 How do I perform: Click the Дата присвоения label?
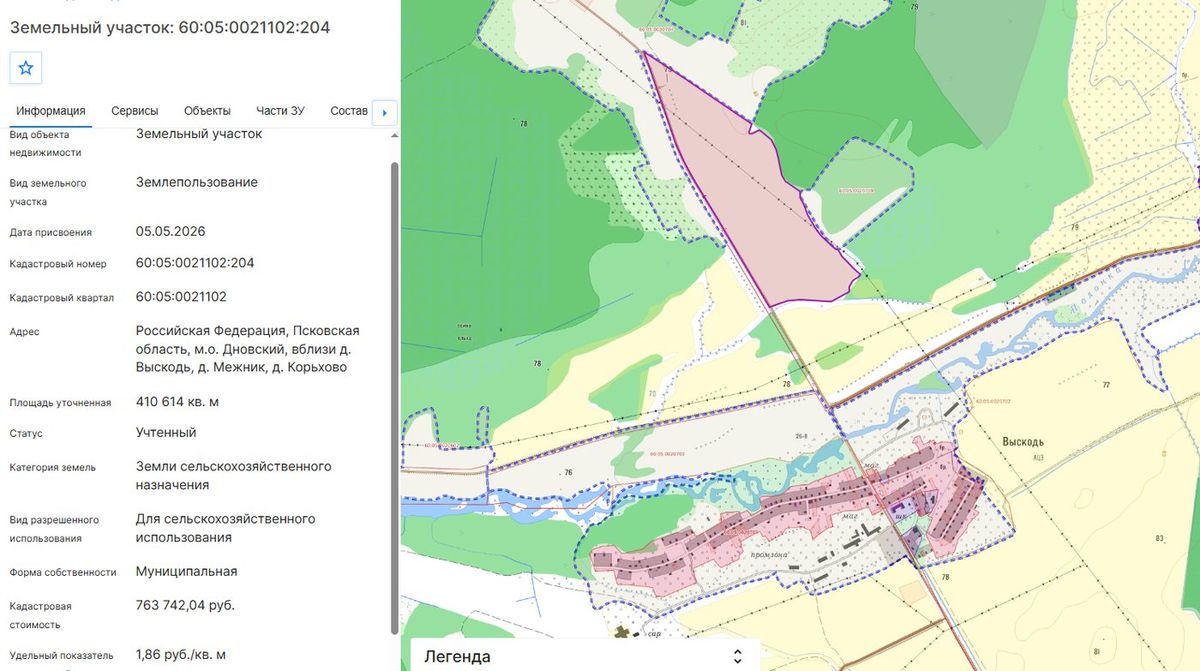coord(51,232)
